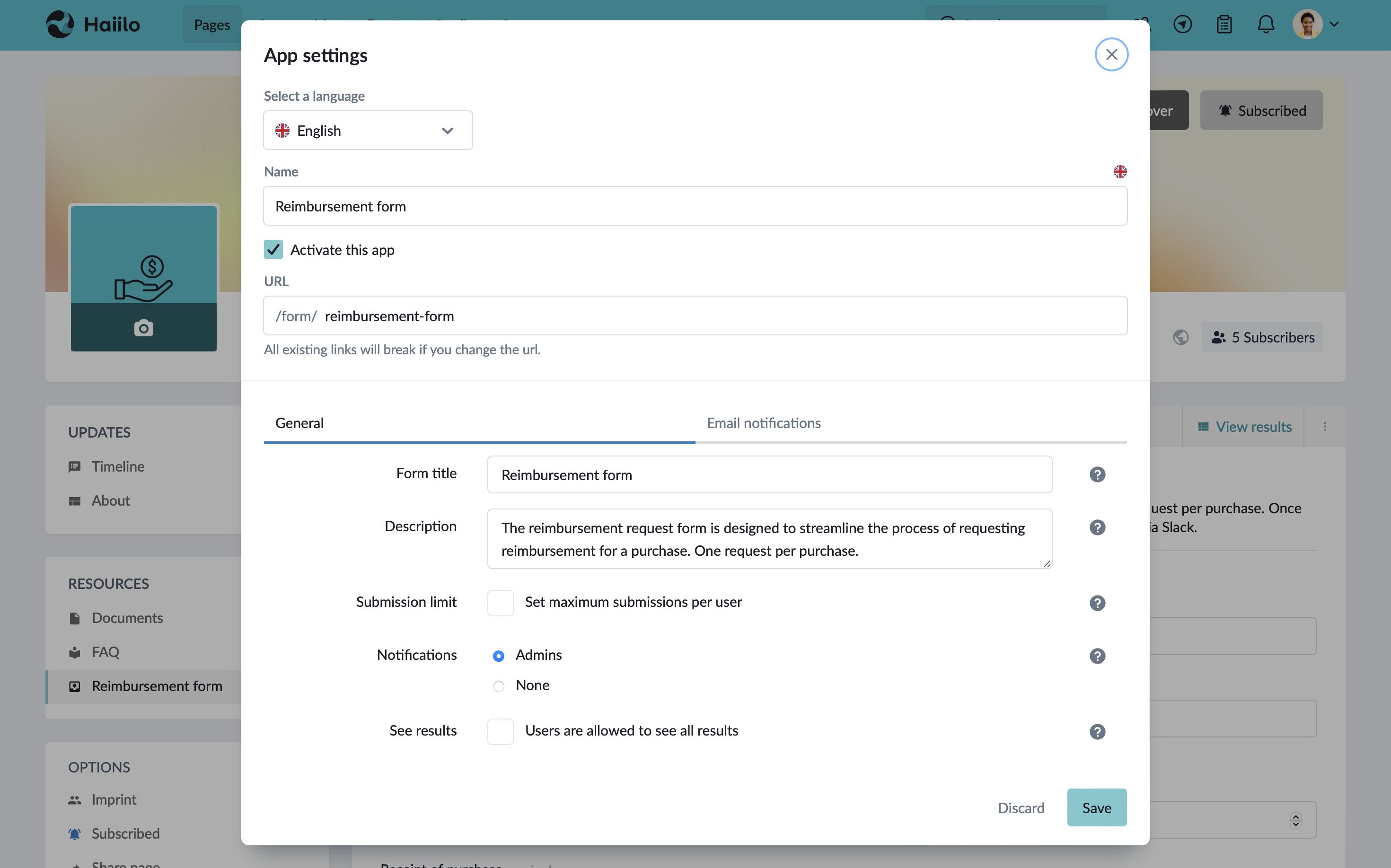Click the stepper control at the bottom right
This screenshot has width=1391, height=868.
(x=1295, y=820)
